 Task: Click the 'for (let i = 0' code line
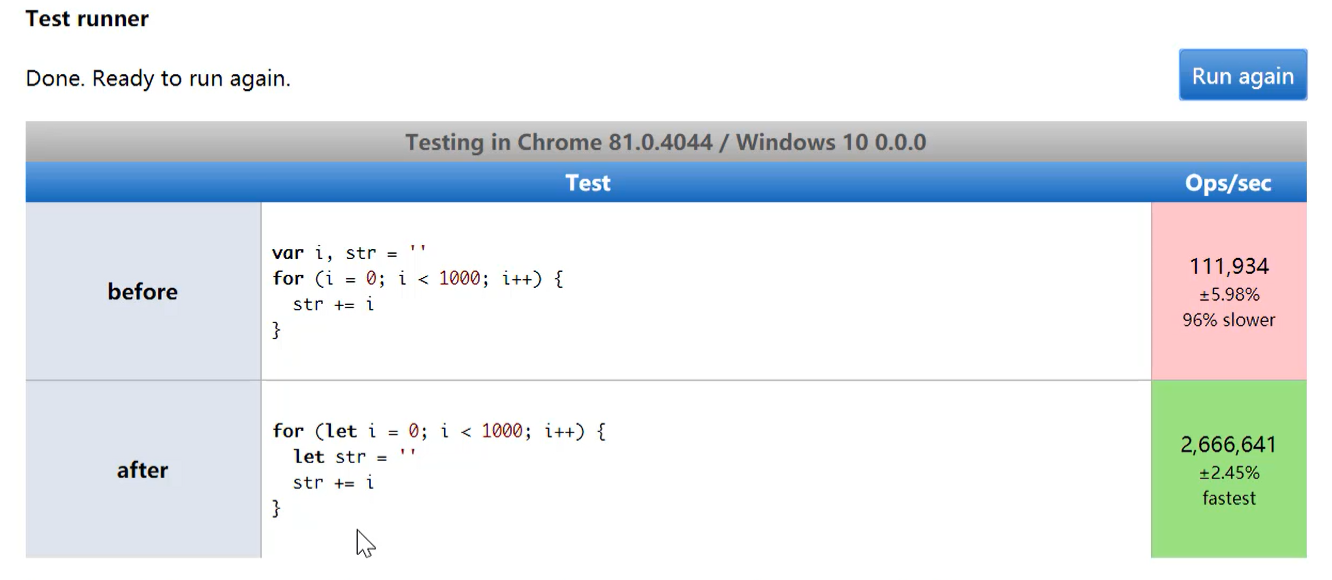click(439, 431)
